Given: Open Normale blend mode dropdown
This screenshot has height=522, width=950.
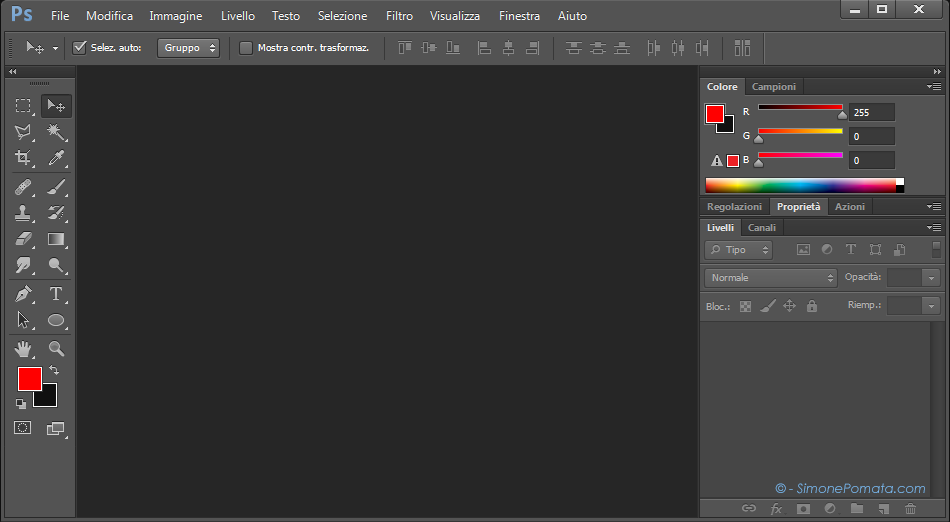Looking at the screenshot, I should tap(771, 278).
